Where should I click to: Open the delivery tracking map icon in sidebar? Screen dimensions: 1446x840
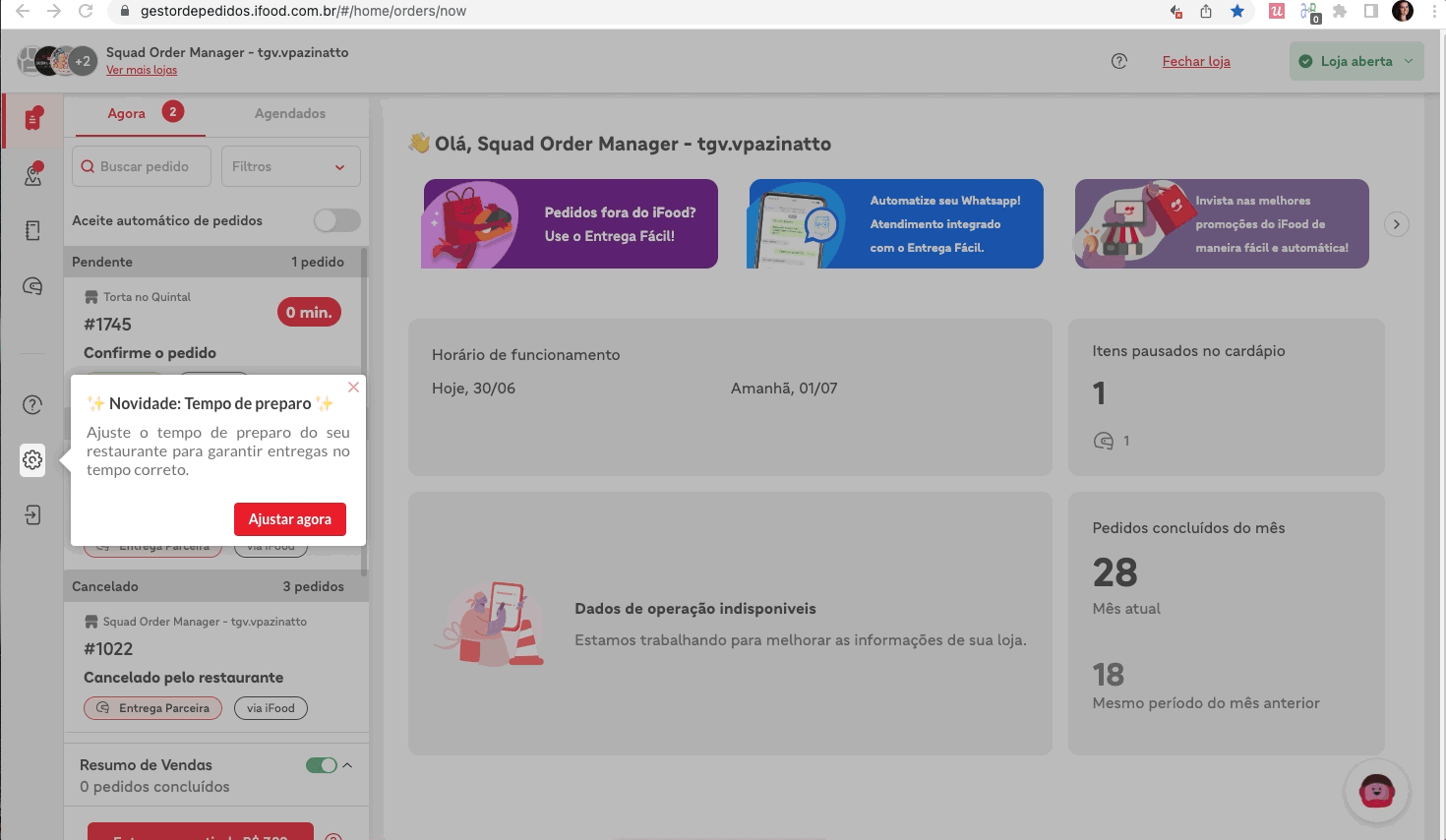33,175
